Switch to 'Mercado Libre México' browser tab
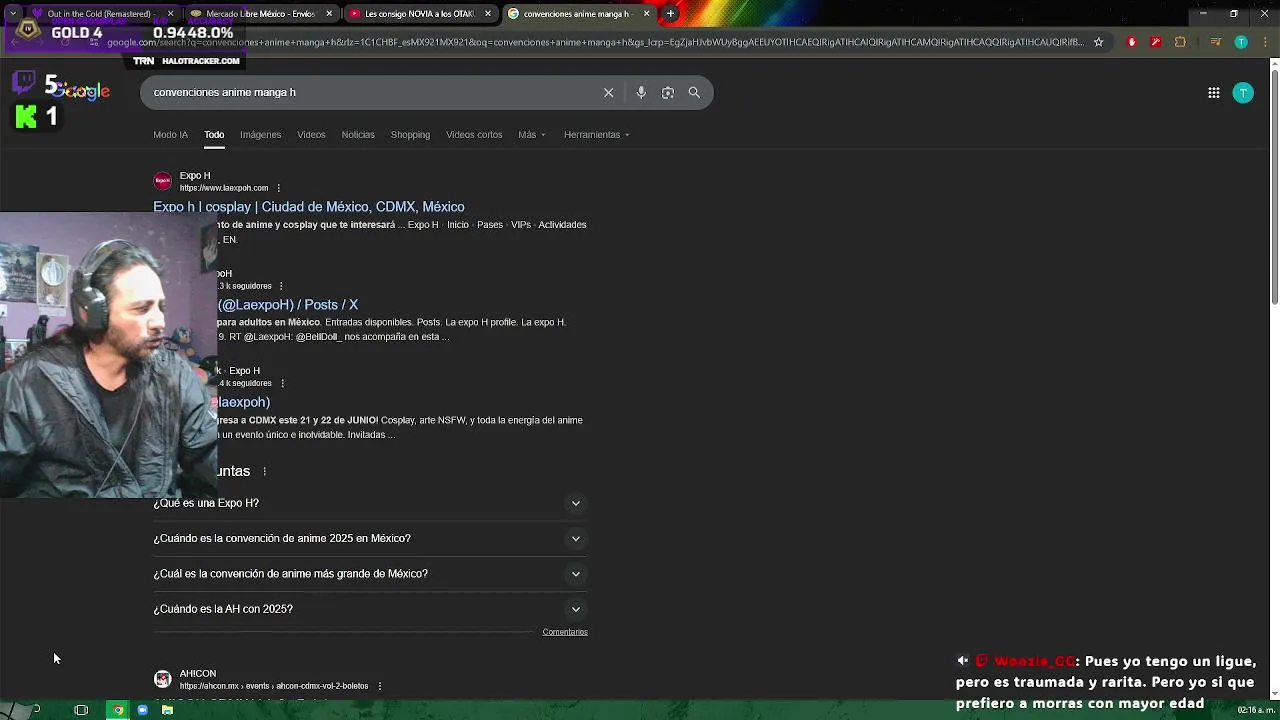Image resolution: width=1280 pixels, height=720 pixels. click(260, 14)
